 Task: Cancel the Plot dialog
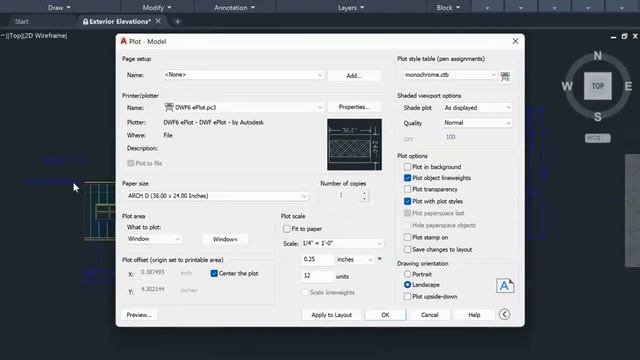(x=429, y=315)
